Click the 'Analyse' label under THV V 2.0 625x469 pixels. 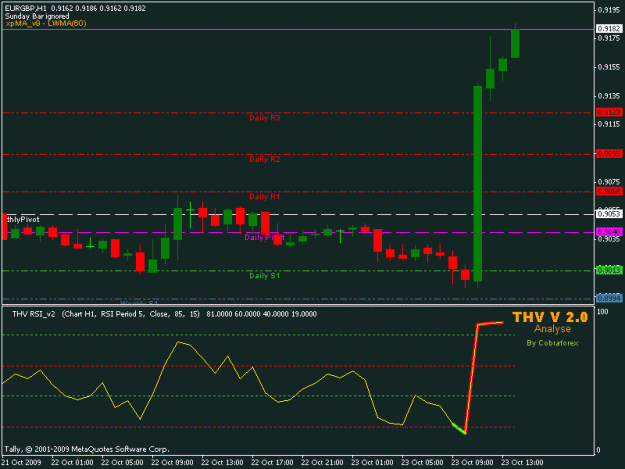(x=552, y=329)
